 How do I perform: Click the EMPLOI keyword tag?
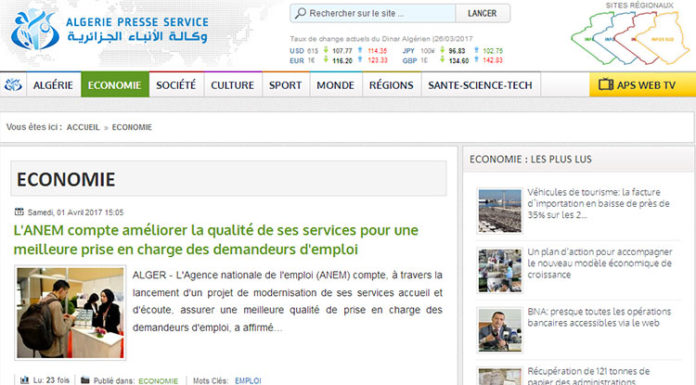coord(248,381)
